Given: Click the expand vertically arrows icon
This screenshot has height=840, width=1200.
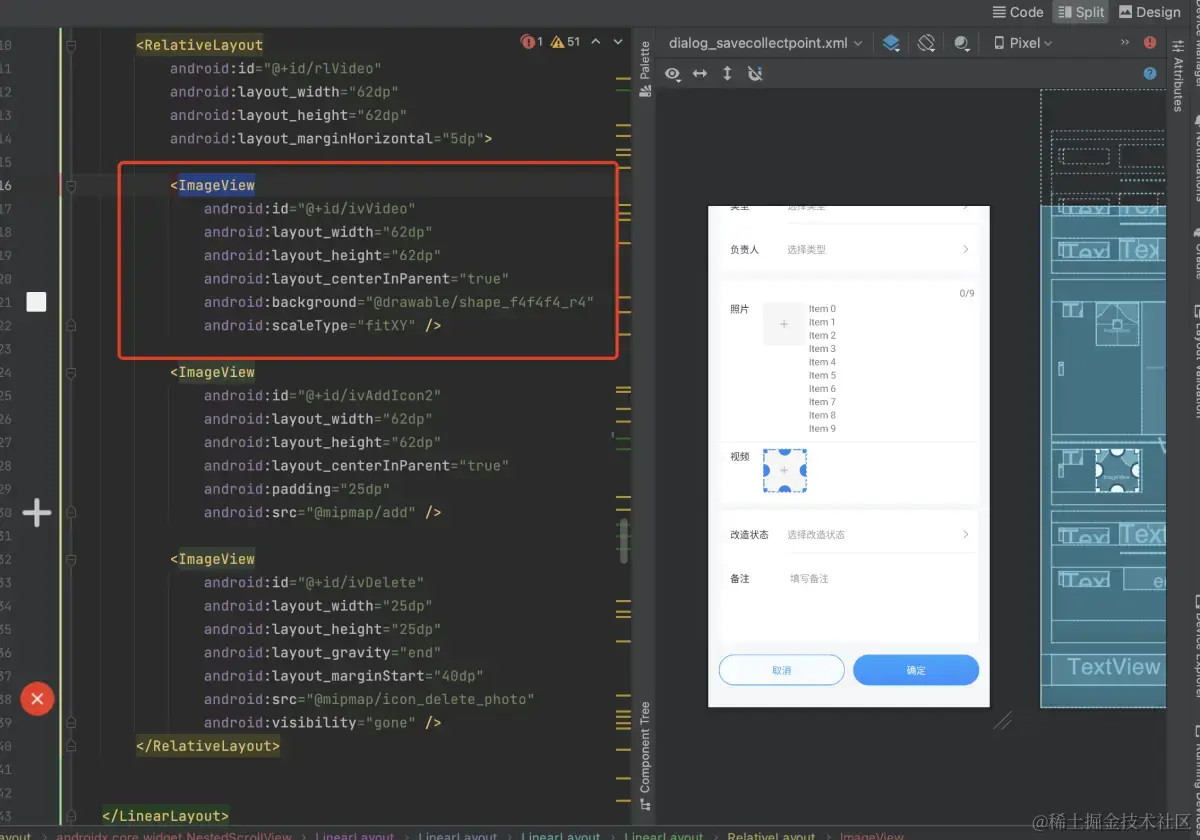Looking at the screenshot, I should pyautogui.click(x=727, y=74).
